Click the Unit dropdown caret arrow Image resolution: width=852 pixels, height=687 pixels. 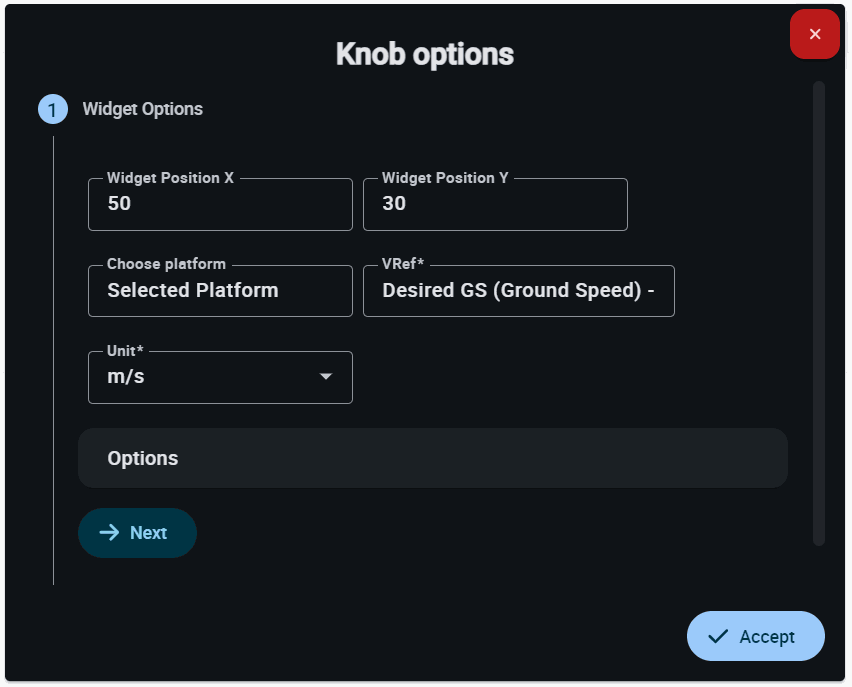pyautogui.click(x=325, y=377)
